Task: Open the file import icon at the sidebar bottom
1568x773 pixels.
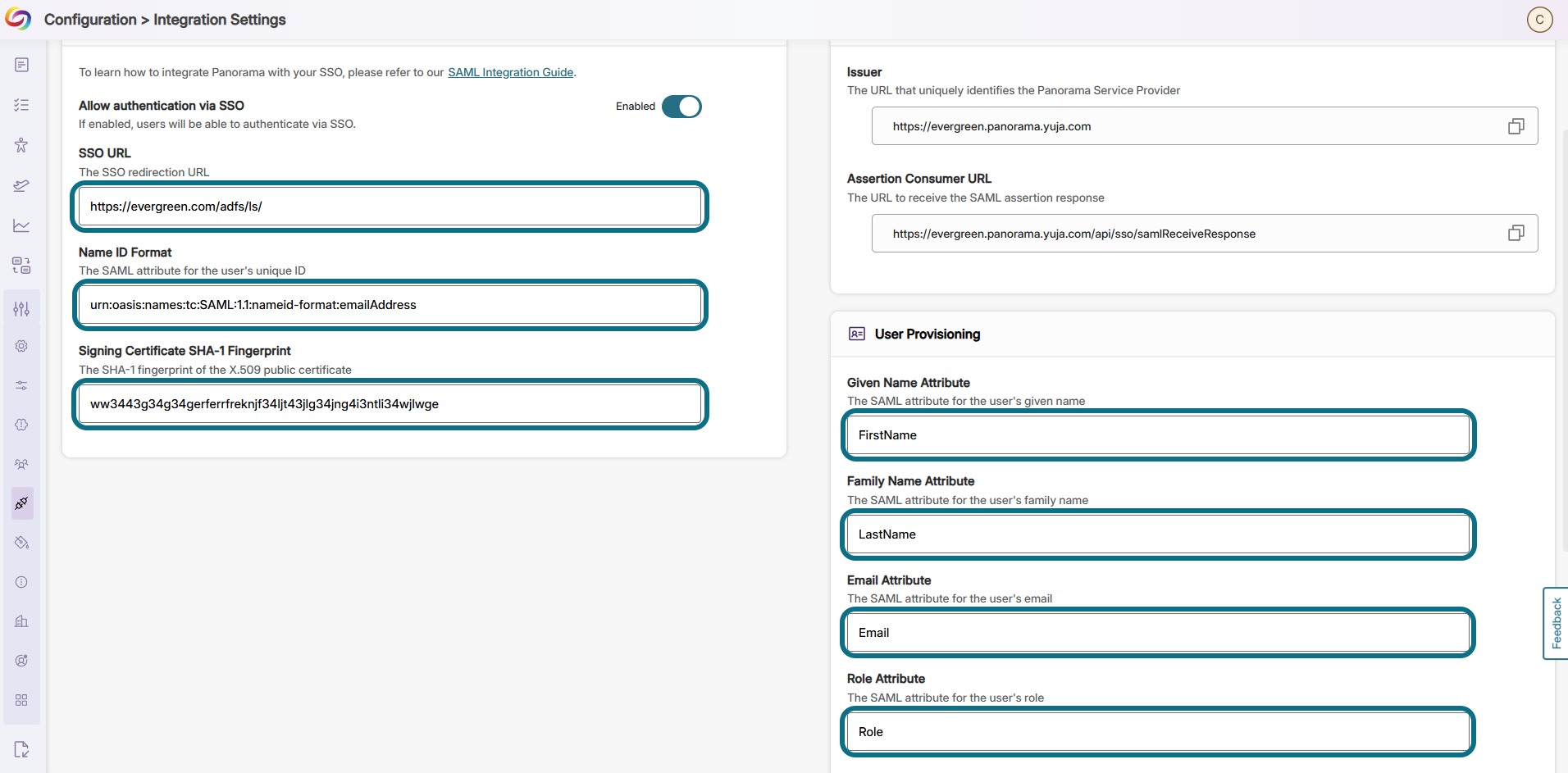Action: click(x=21, y=749)
